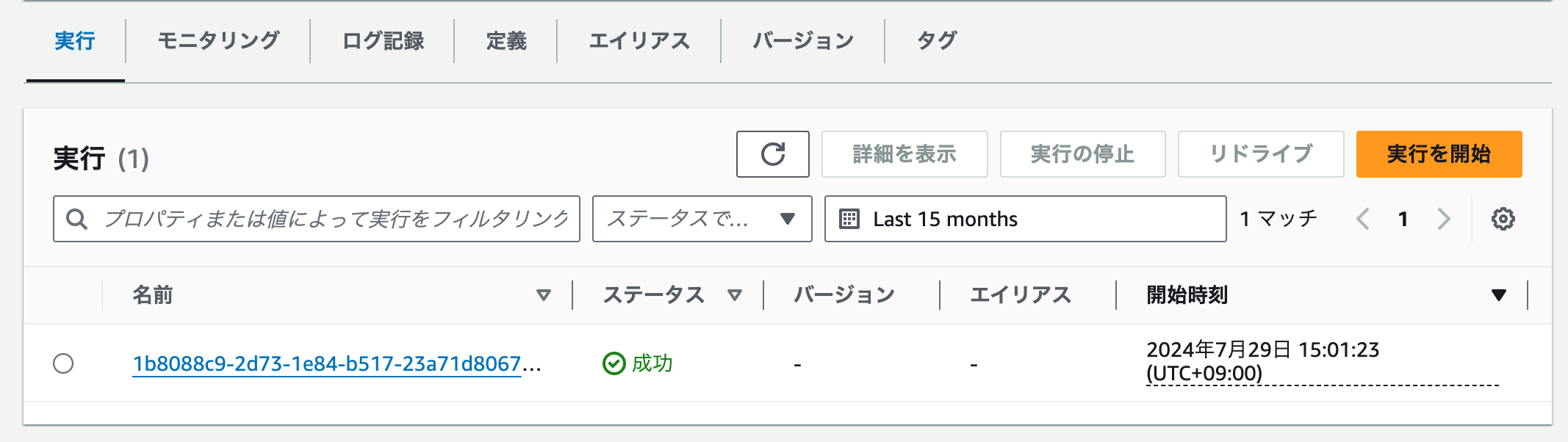
Task: Open the 定義 tab
Action: tap(506, 42)
